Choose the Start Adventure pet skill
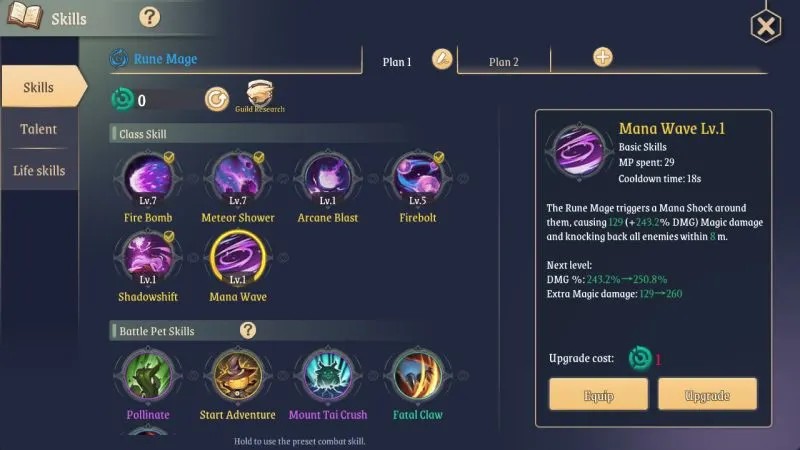 238,375
